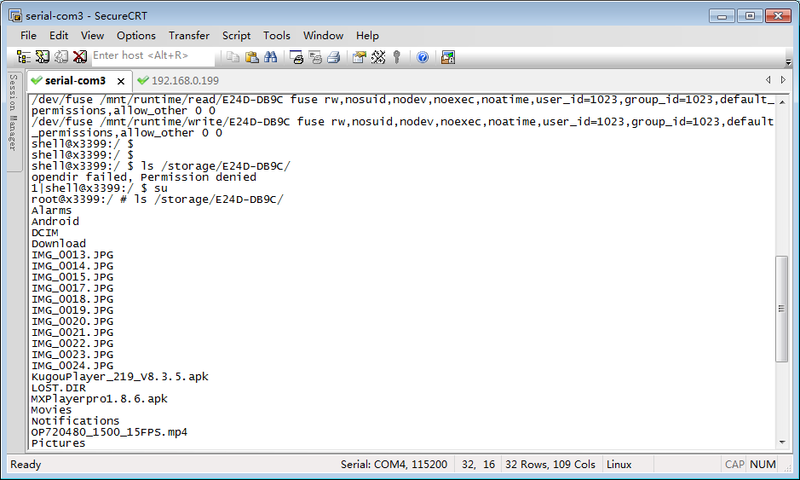Click the Enter host input field
The image size is (800, 480).
click(x=152, y=57)
